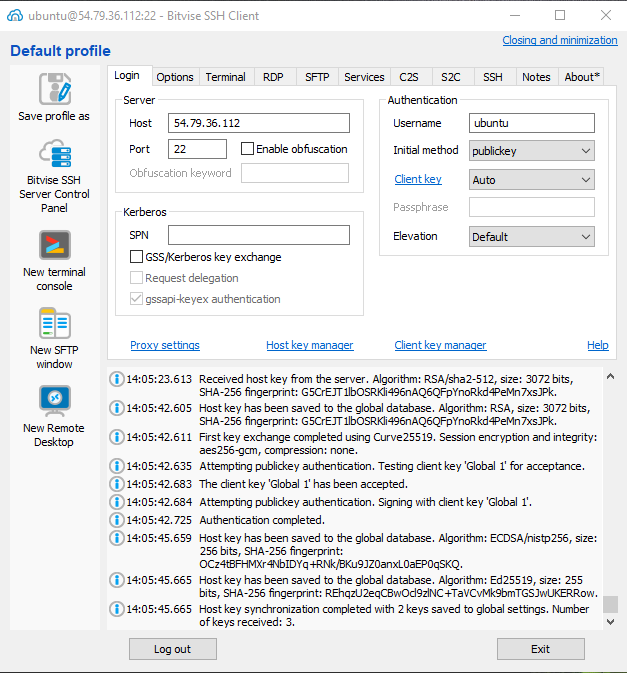The width and height of the screenshot is (627, 673).
Task: Click the log scrollbar thumb
Action: (610, 604)
